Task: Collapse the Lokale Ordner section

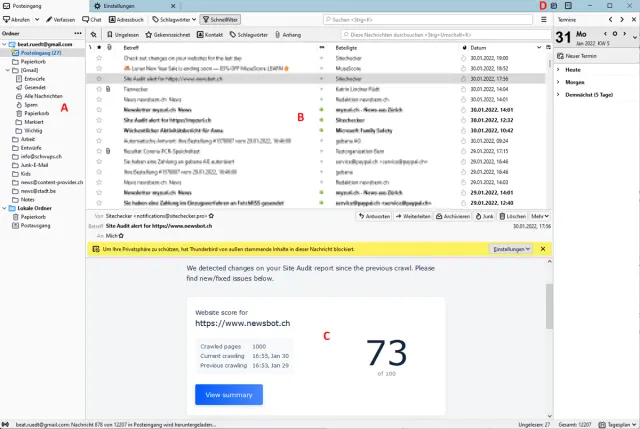Action: pyautogui.click(x=4, y=208)
